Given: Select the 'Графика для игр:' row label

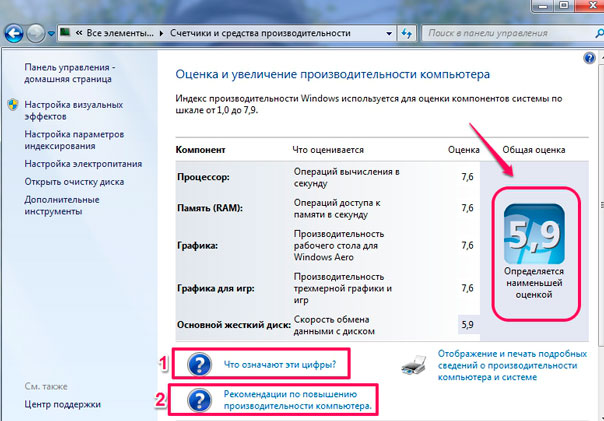Looking at the screenshot, I should click(x=216, y=288).
